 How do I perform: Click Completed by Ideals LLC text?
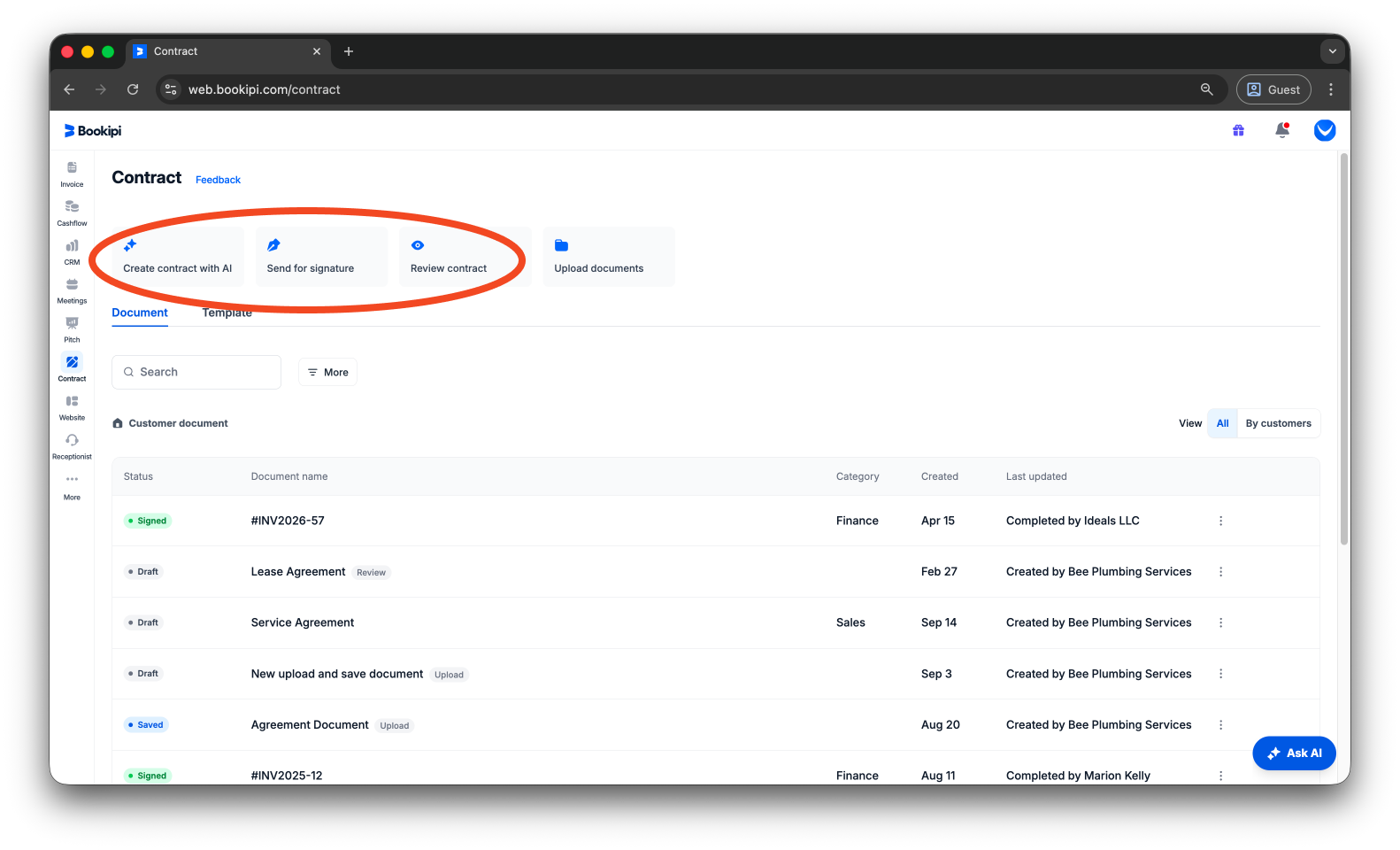pos(1073,521)
